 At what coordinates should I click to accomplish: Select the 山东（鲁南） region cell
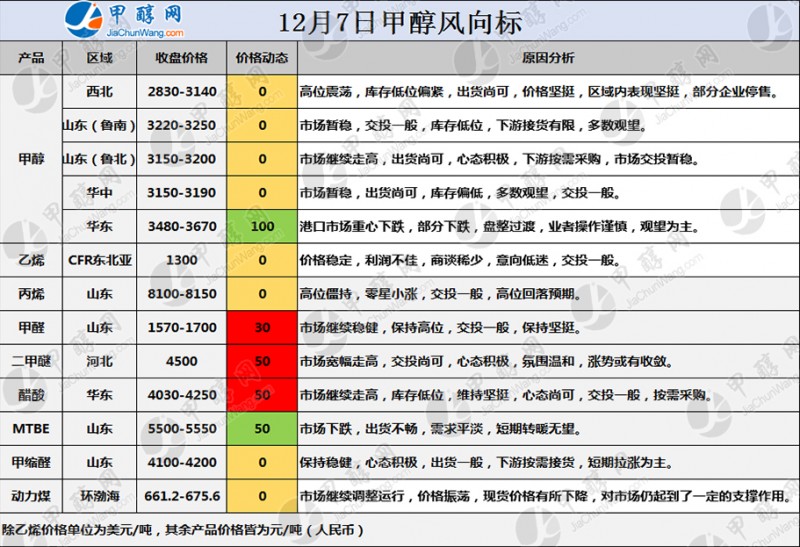click(99, 126)
